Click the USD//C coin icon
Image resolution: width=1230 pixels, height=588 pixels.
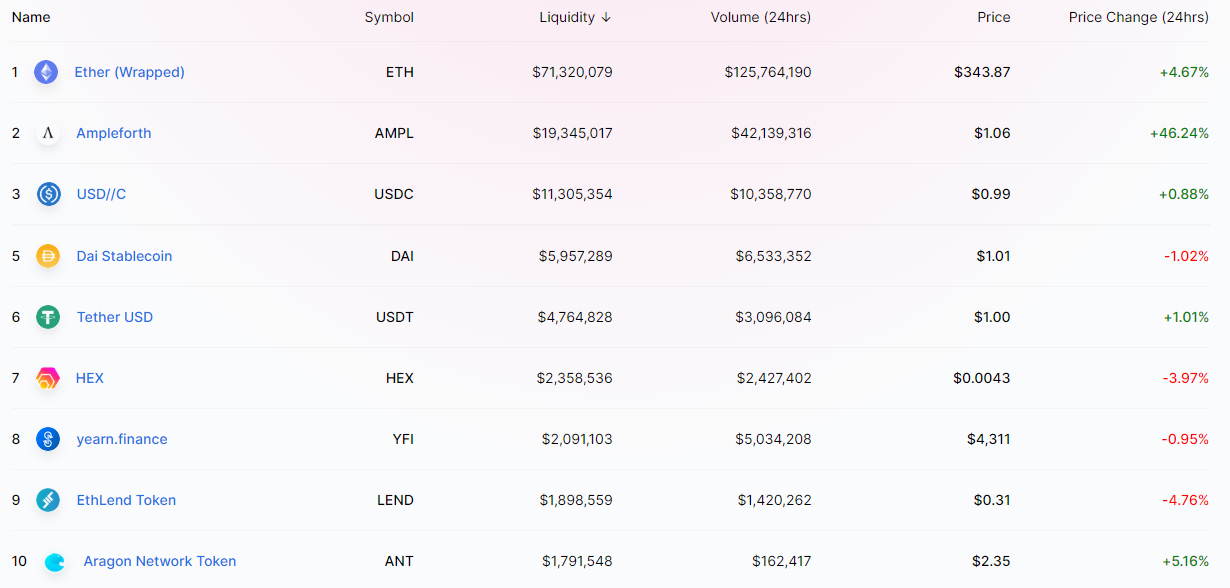(x=48, y=194)
